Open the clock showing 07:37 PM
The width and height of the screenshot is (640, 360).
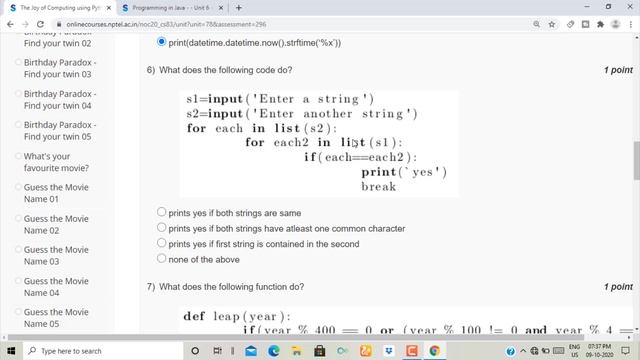[x=600, y=351]
